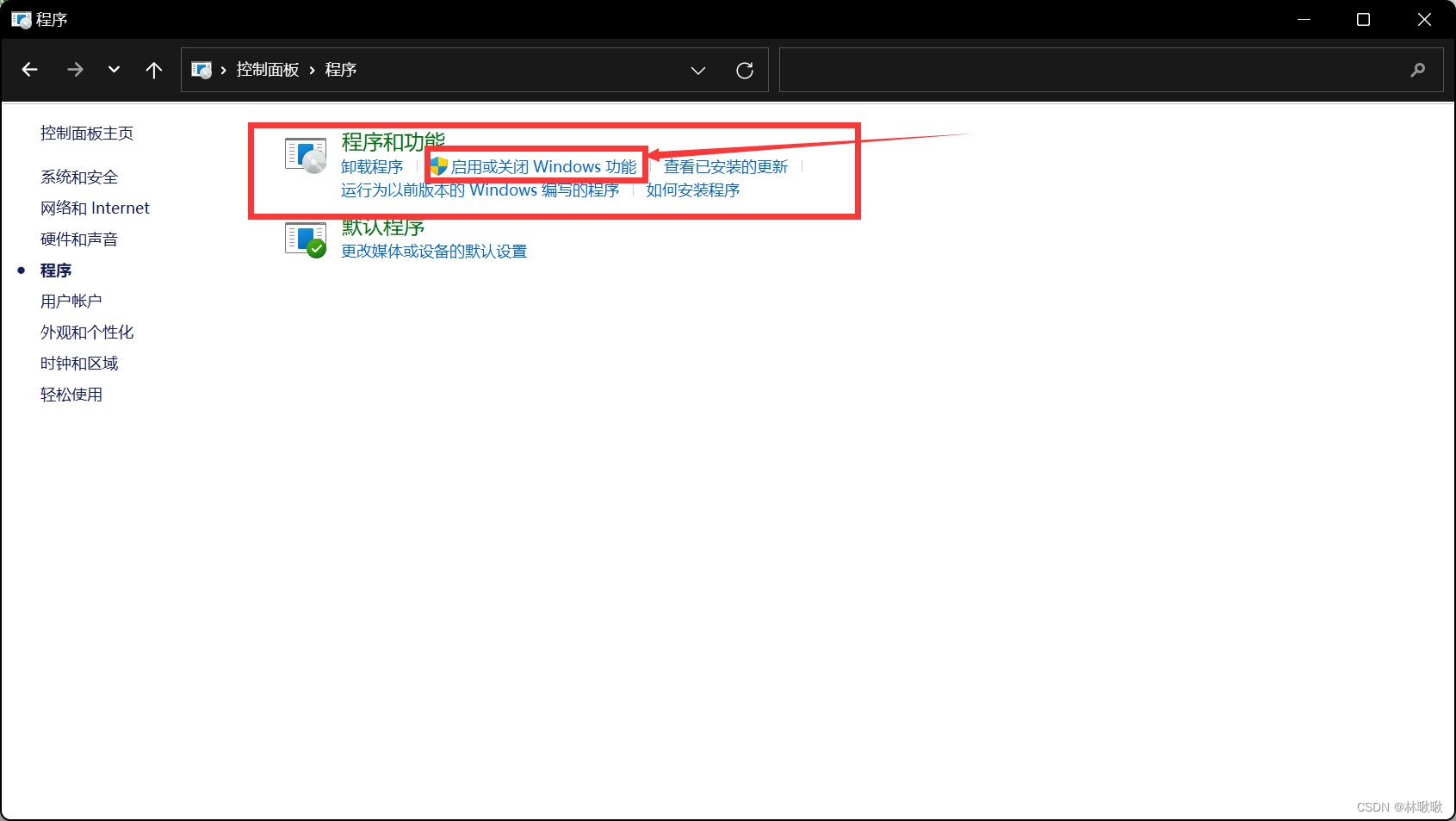
Task: Click the Control Panel icon in address bar
Action: pos(201,70)
